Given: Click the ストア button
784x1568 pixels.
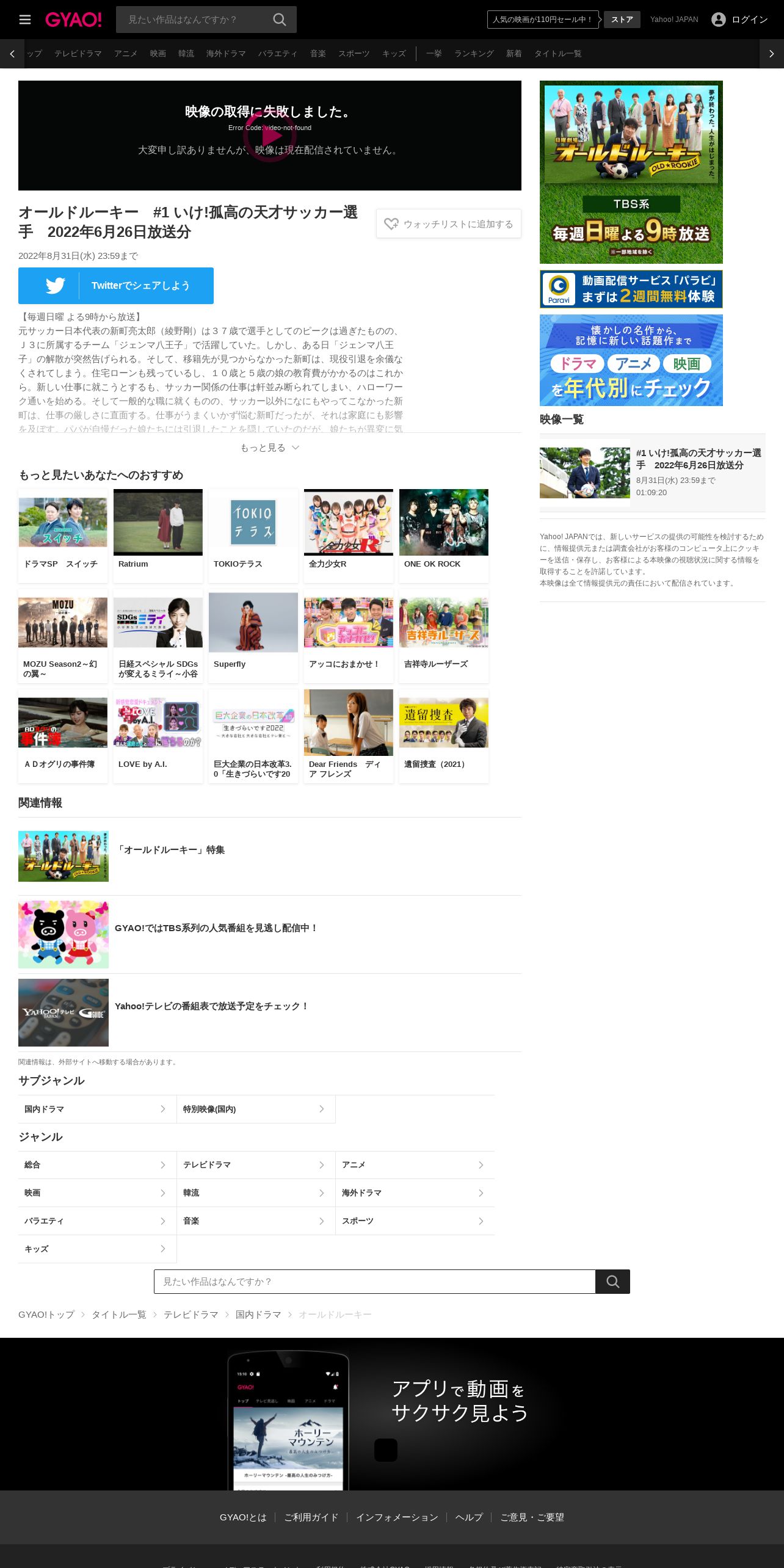Looking at the screenshot, I should [x=622, y=20].
